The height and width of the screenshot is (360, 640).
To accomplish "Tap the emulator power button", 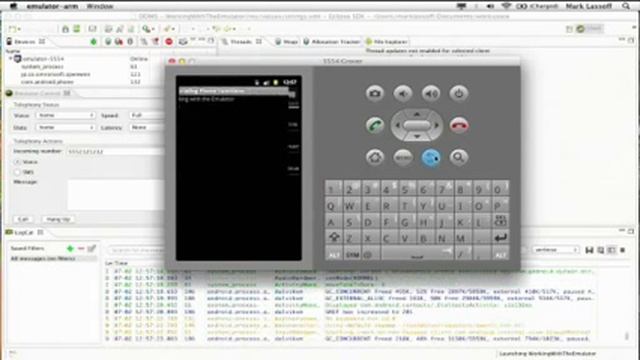I will [459, 93].
